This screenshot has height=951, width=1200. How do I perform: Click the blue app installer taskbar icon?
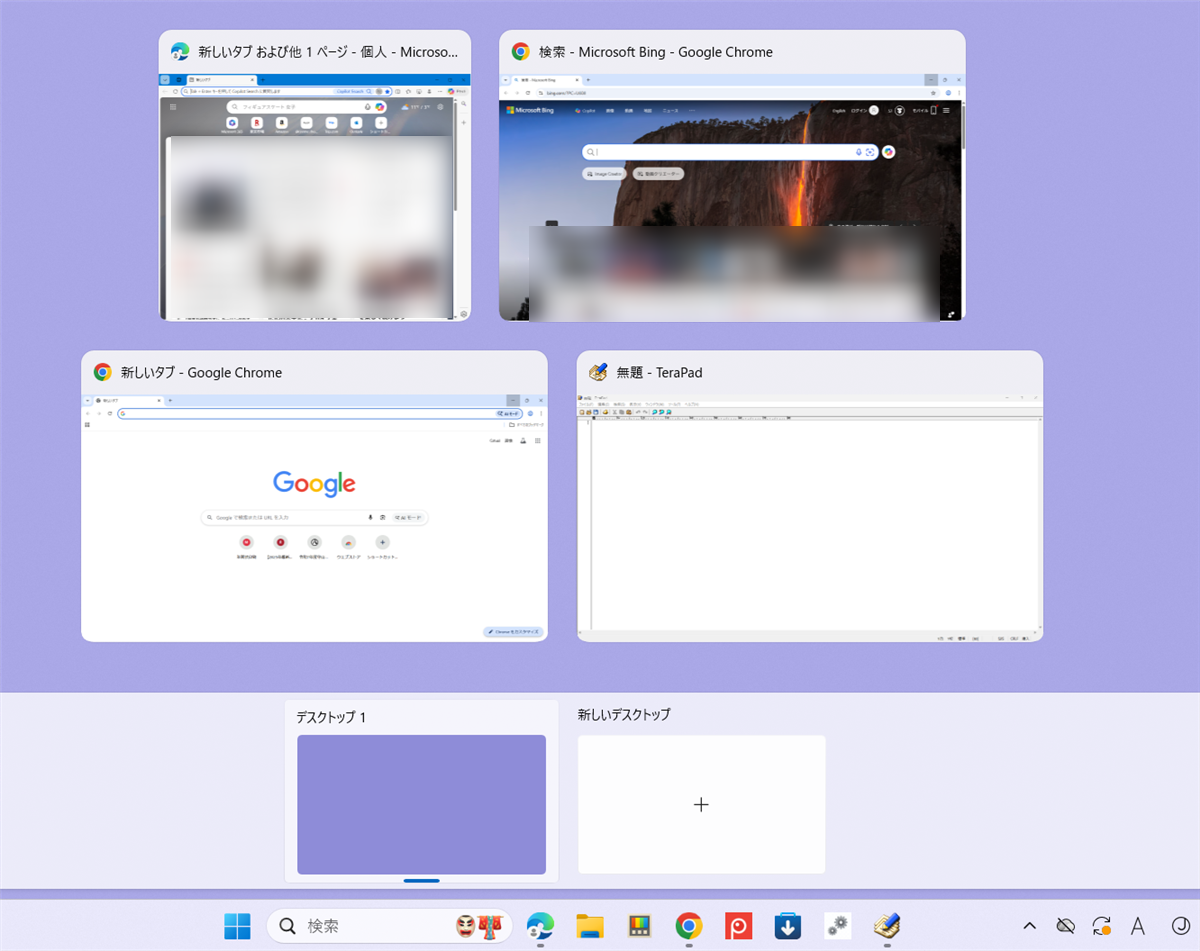(788, 925)
